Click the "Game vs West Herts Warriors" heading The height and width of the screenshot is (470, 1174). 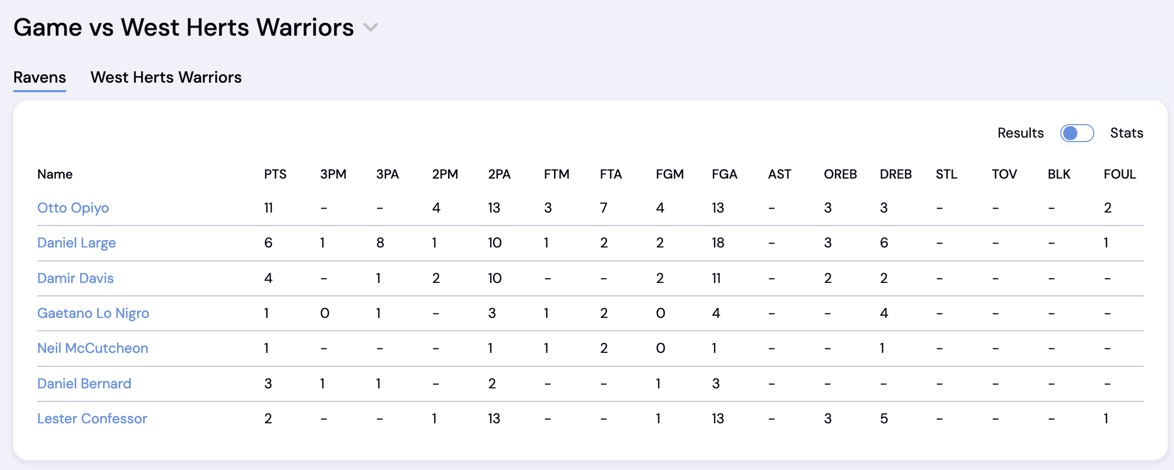click(184, 28)
